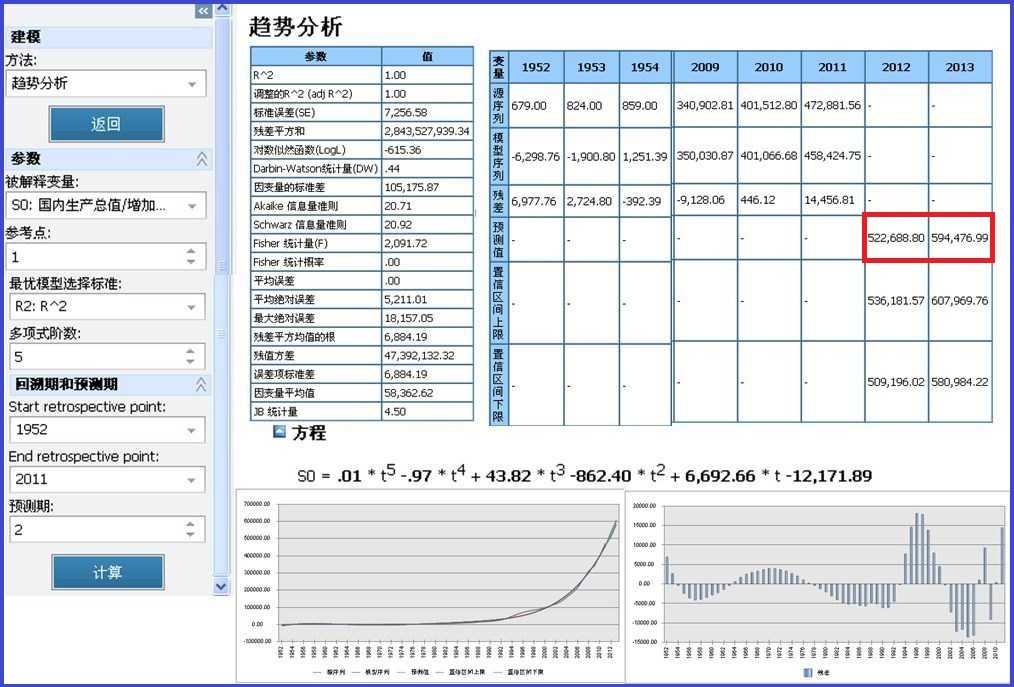Collapse the 参数 section chevron

coord(202,158)
